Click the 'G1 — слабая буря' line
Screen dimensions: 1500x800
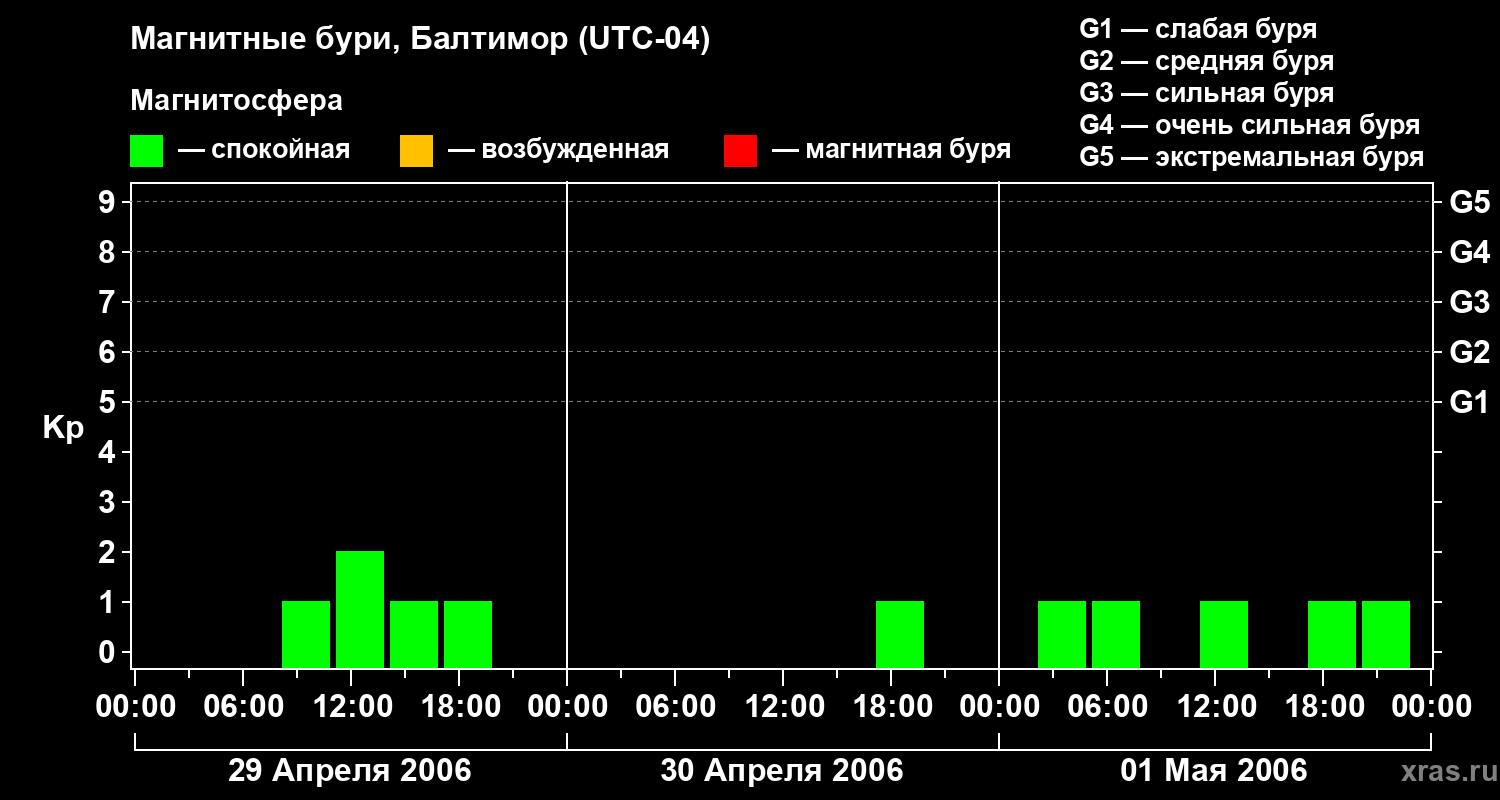(x=1198, y=28)
